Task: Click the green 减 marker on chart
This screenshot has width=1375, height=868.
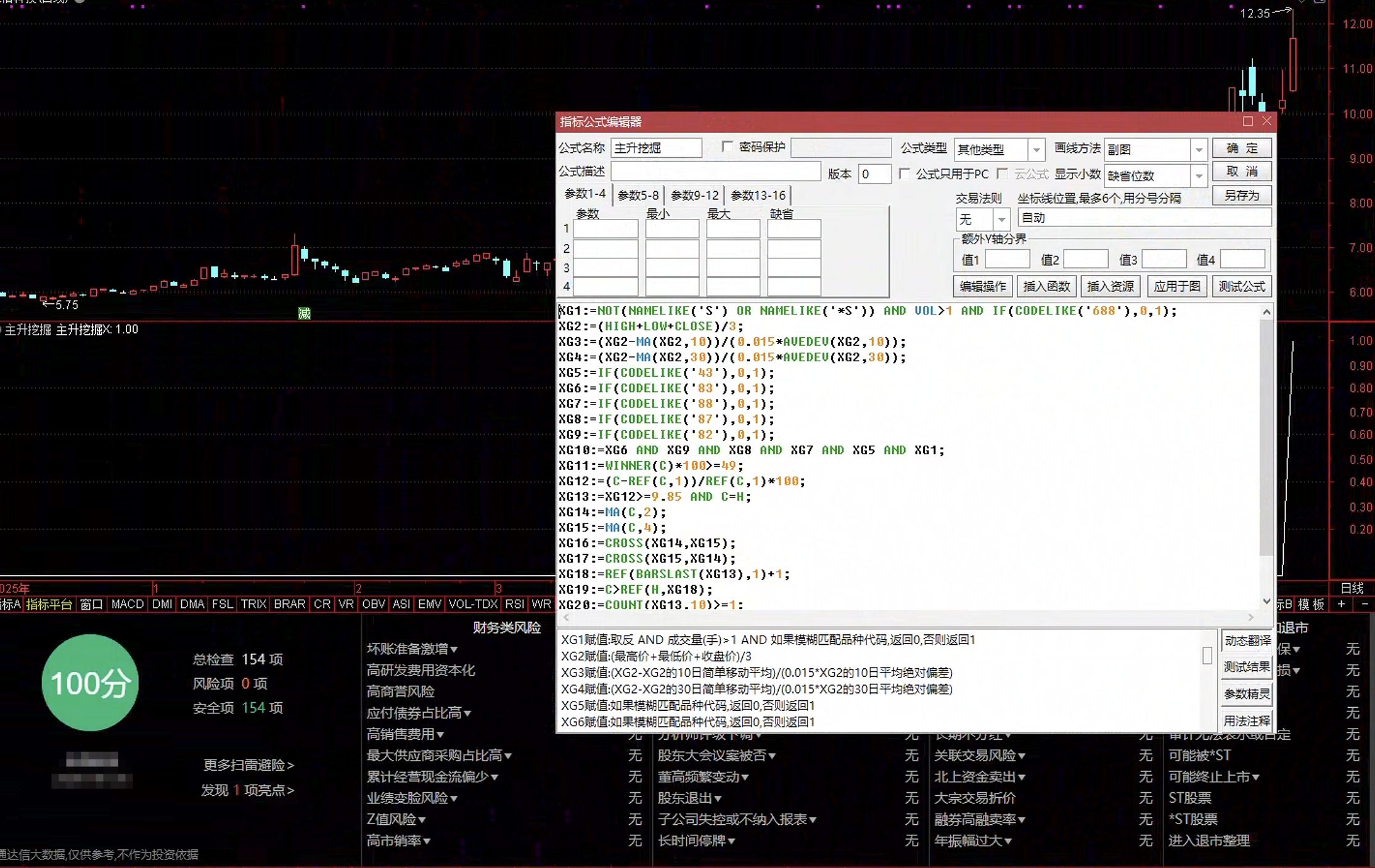Action: coord(304,313)
